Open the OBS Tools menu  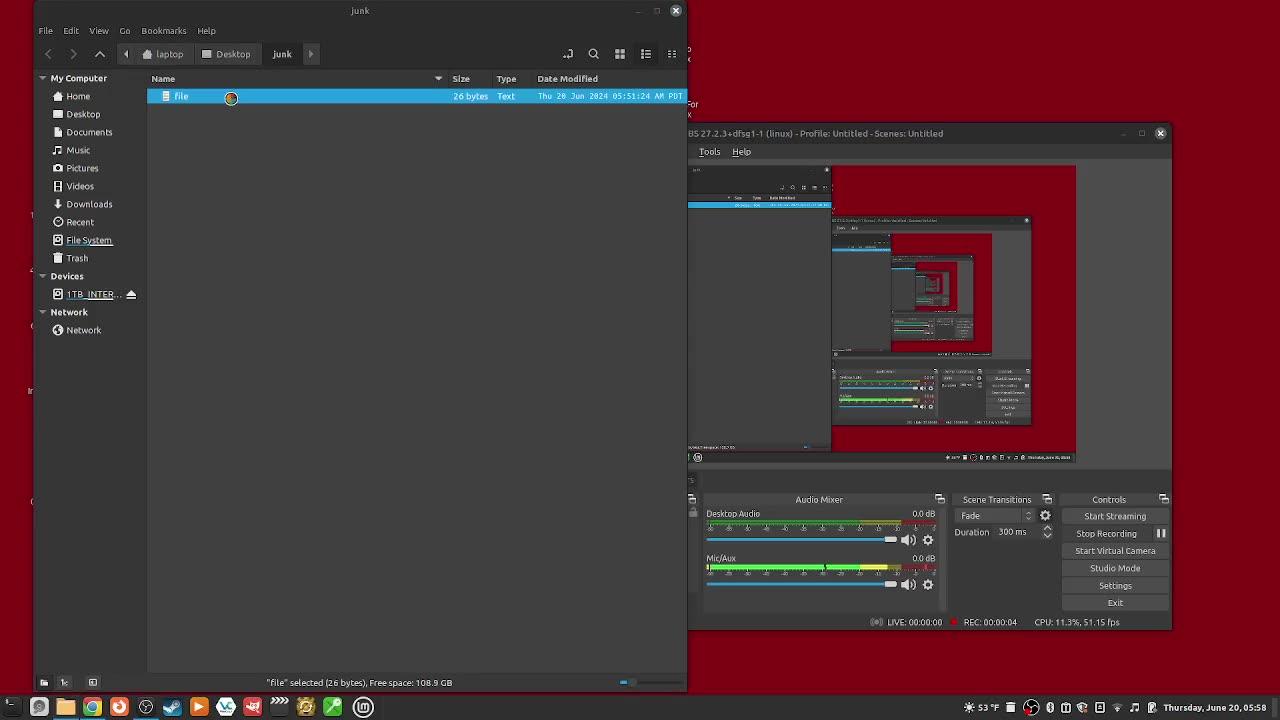click(710, 152)
